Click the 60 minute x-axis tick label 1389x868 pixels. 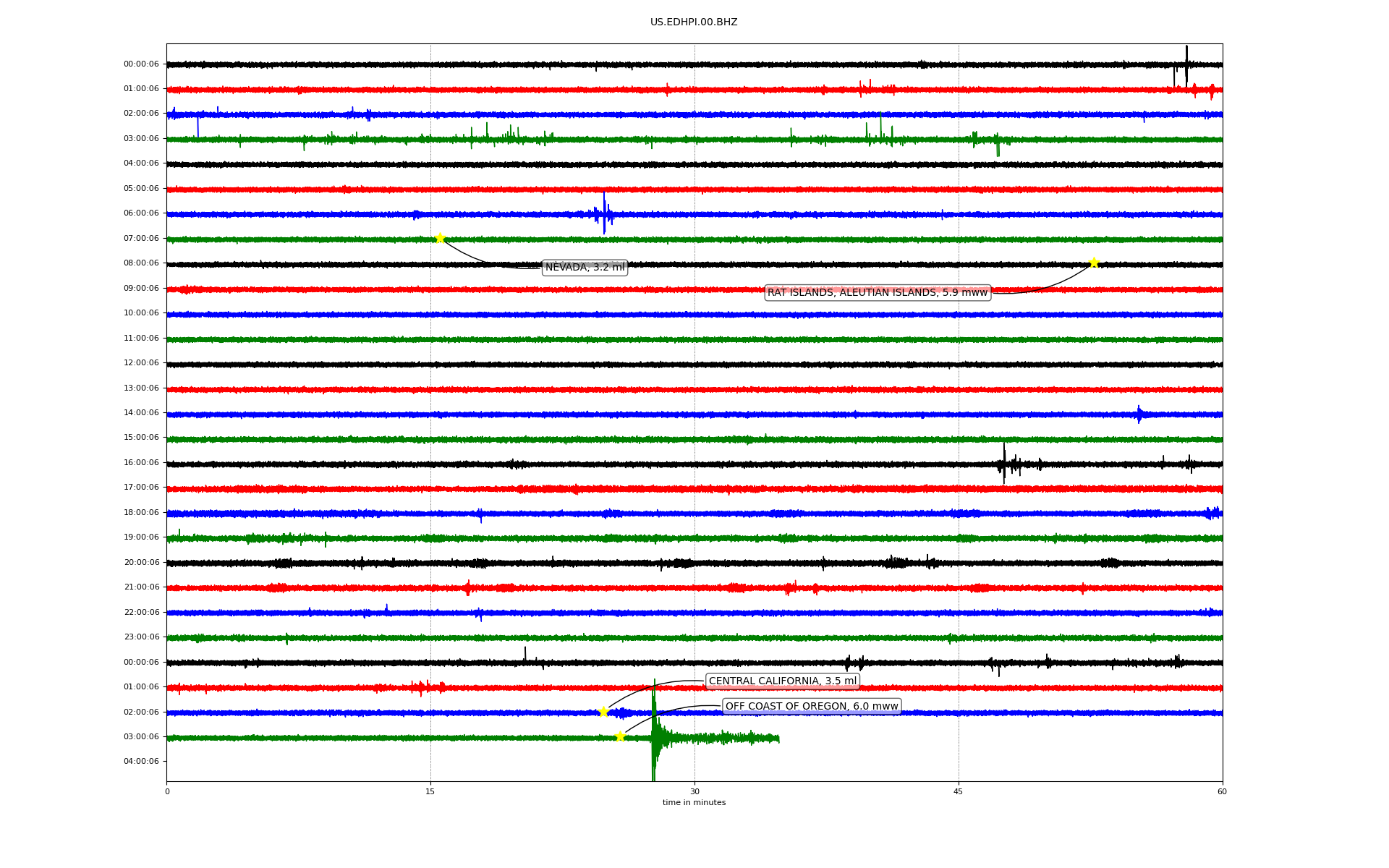1222,791
